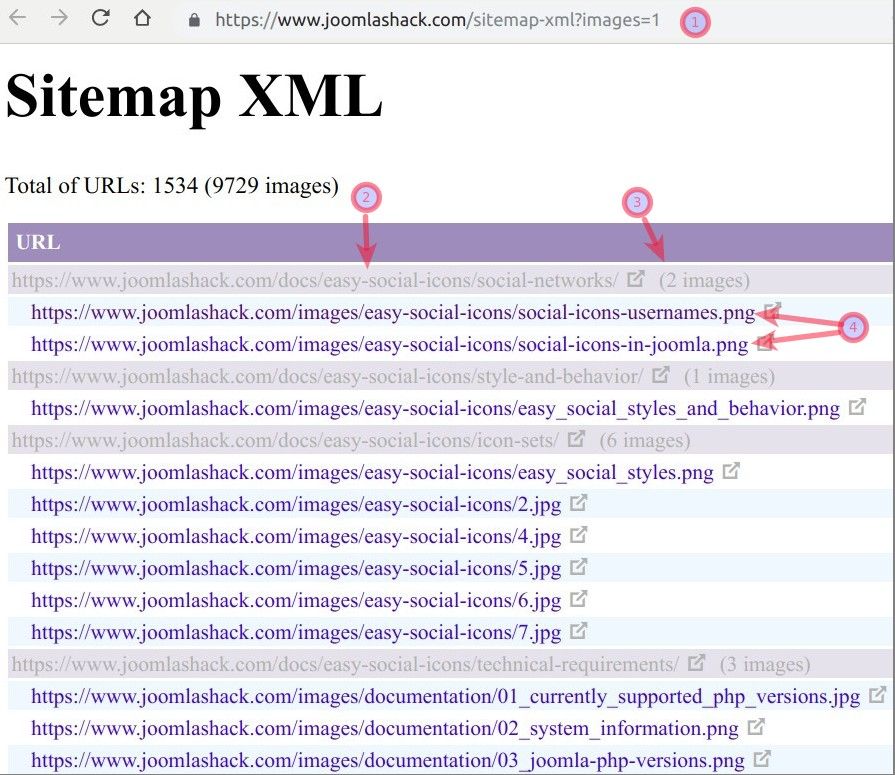The width and height of the screenshot is (895, 775).
Task: Open the browser home page icon
Action: [142, 18]
